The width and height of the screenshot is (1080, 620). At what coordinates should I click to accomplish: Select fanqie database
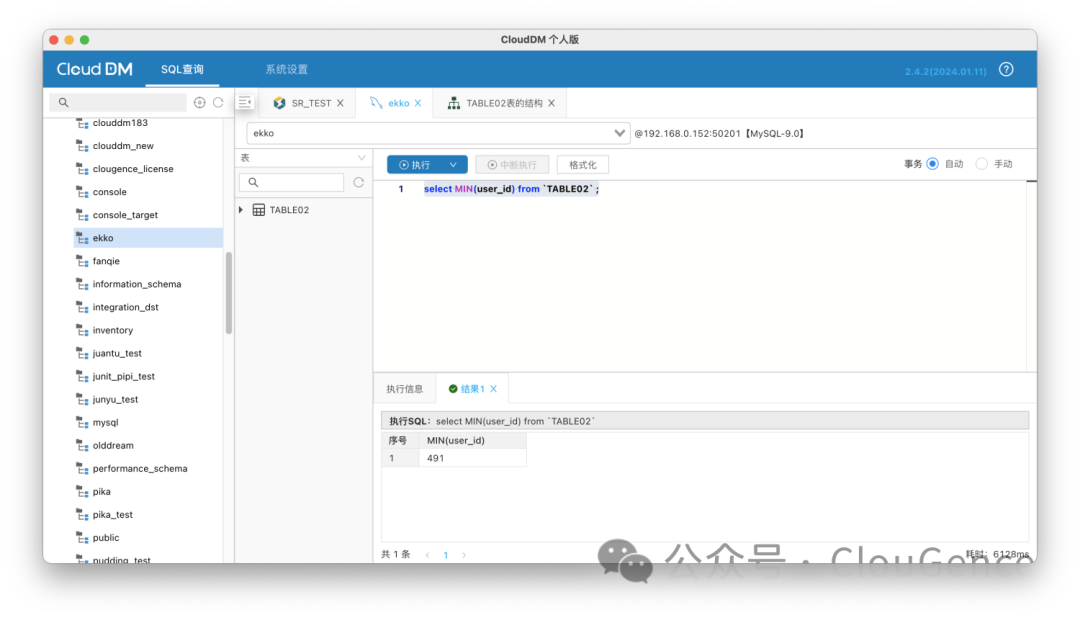click(x=106, y=262)
